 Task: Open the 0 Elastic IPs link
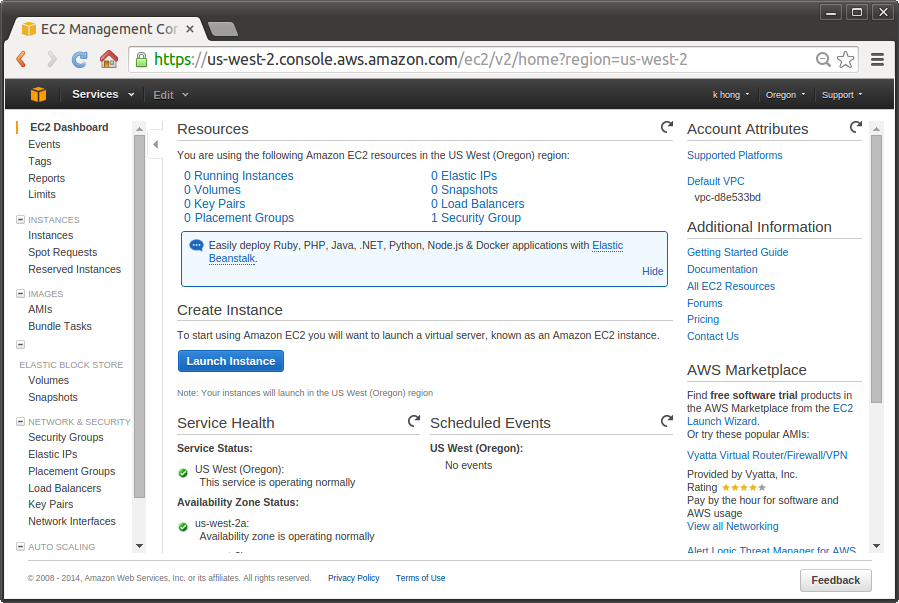464,176
